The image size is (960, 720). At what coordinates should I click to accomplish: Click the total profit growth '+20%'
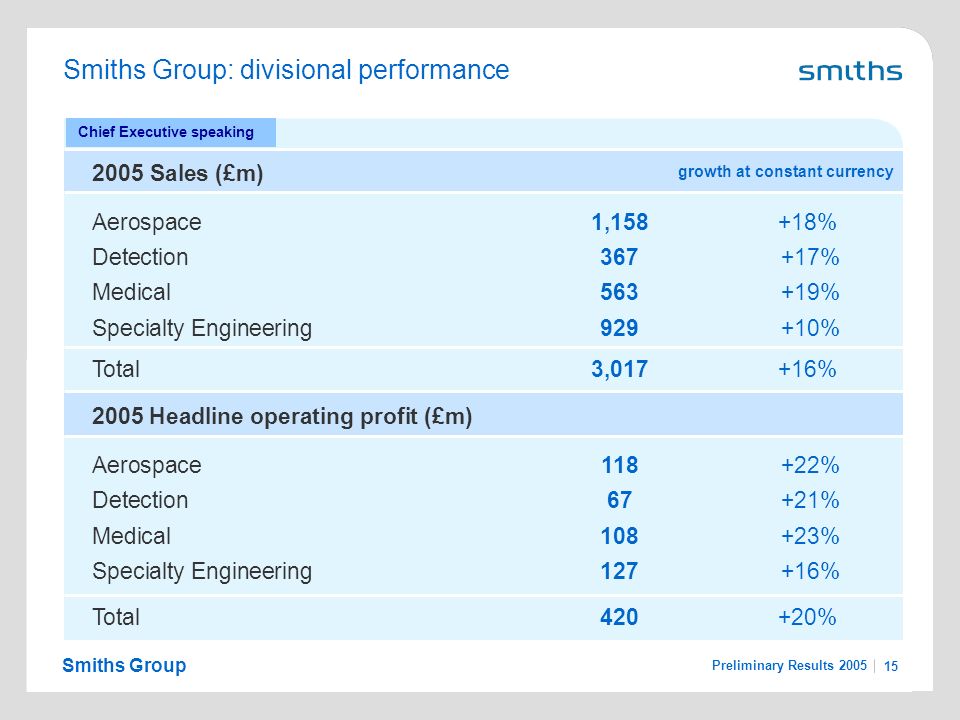807,617
